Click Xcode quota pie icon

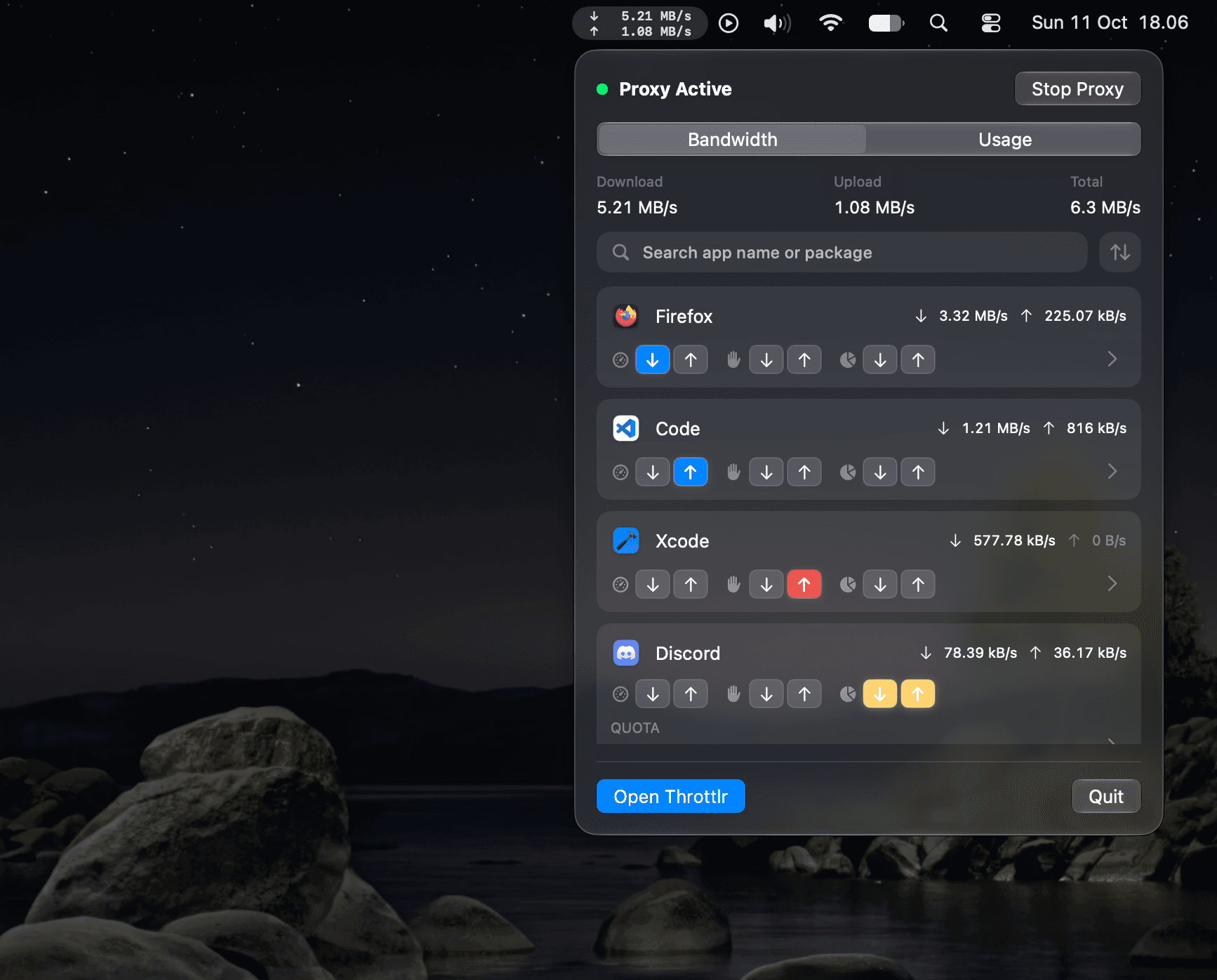(x=848, y=585)
